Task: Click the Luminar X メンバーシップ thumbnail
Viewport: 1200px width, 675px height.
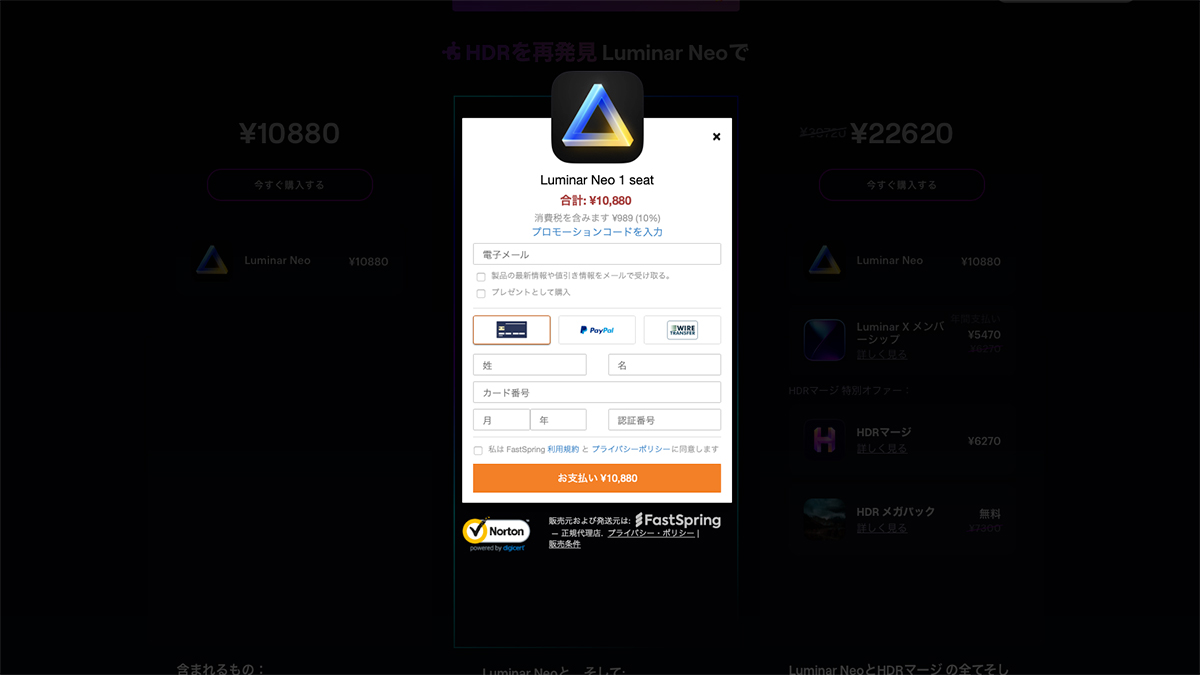Action: pyautogui.click(x=825, y=340)
